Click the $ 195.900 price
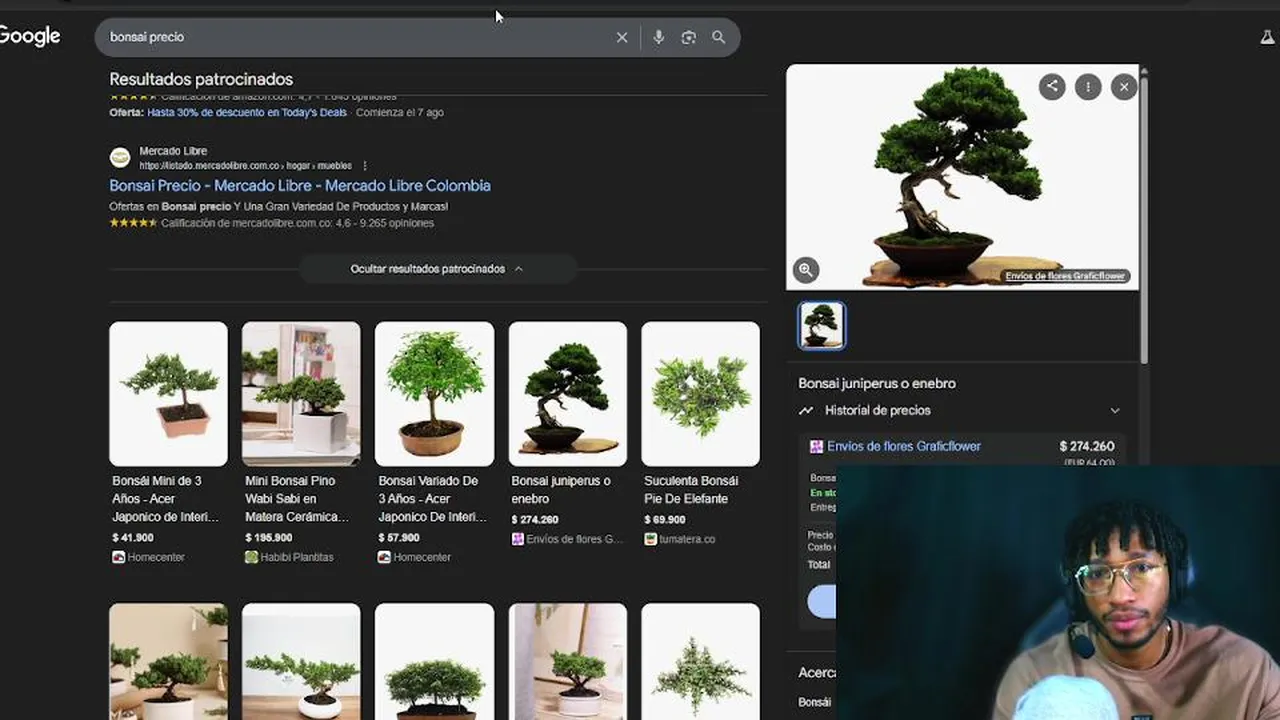This screenshot has height=720, width=1280. pos(269,538)
